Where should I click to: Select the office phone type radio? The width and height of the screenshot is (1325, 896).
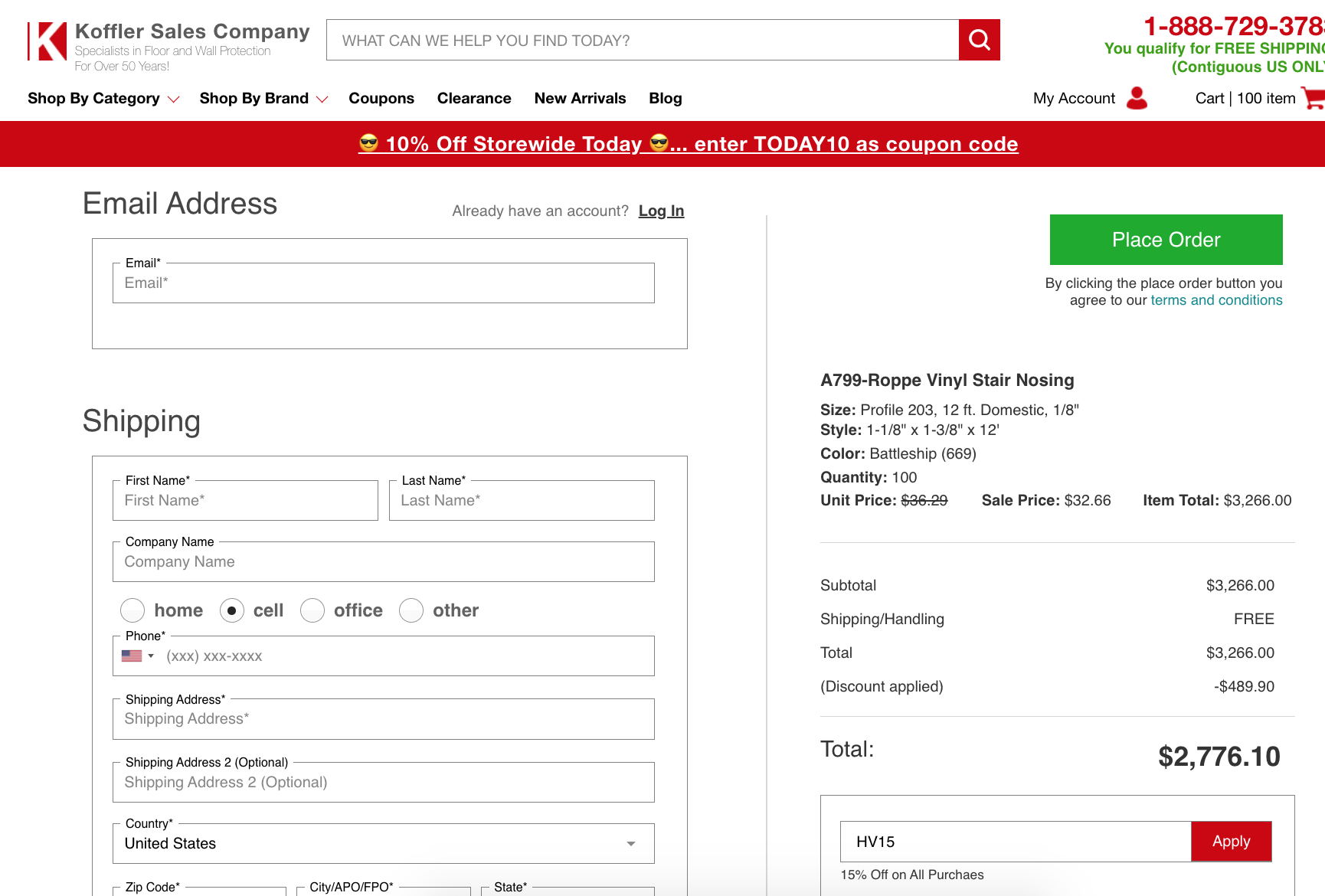pos(312,610)
